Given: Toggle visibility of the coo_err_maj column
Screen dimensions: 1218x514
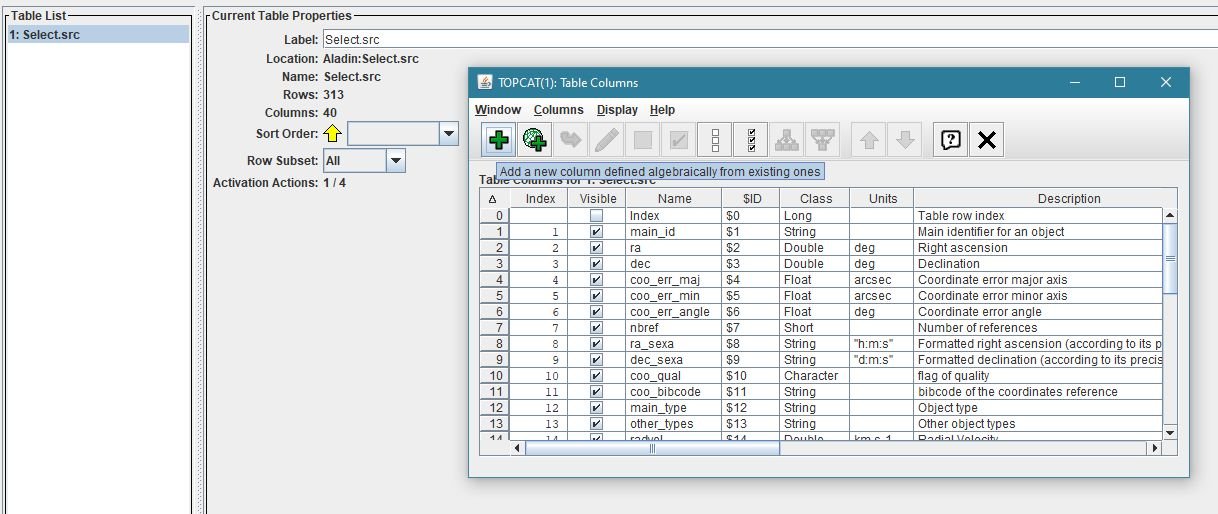Looking at the screenshot, I should (596, 280).
